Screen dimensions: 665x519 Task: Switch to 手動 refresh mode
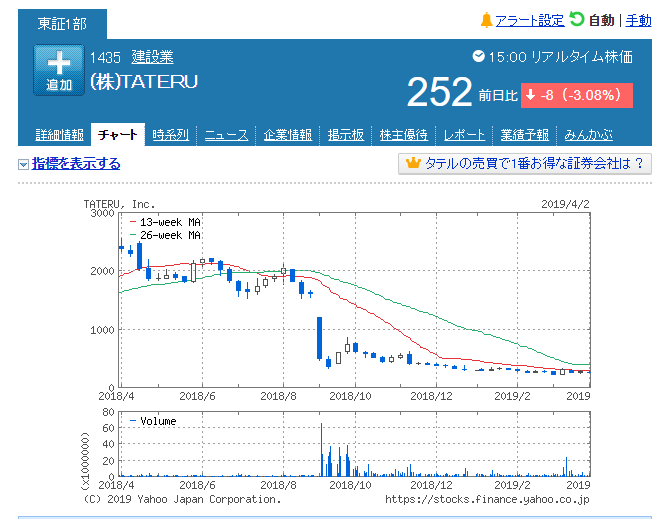pyautogui.click(x=638, y=20)
